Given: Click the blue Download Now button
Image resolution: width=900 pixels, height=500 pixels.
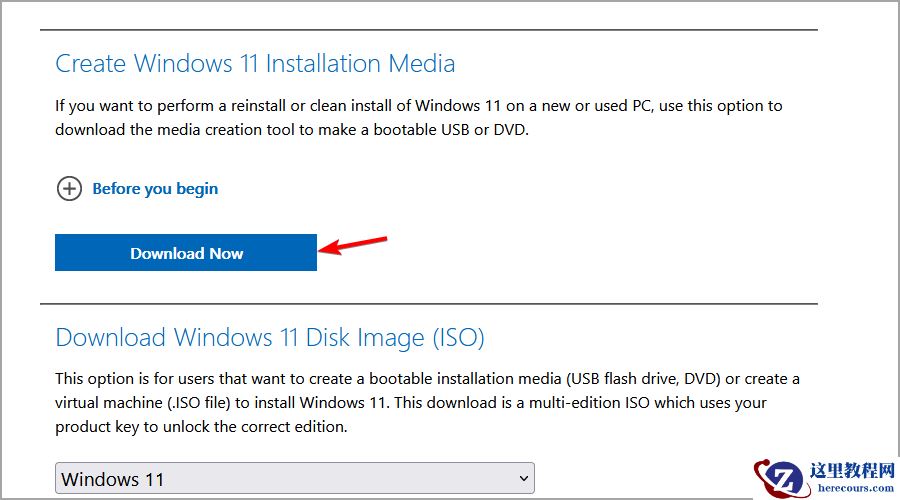Looking at the screenshot, I should click(185, 252).
